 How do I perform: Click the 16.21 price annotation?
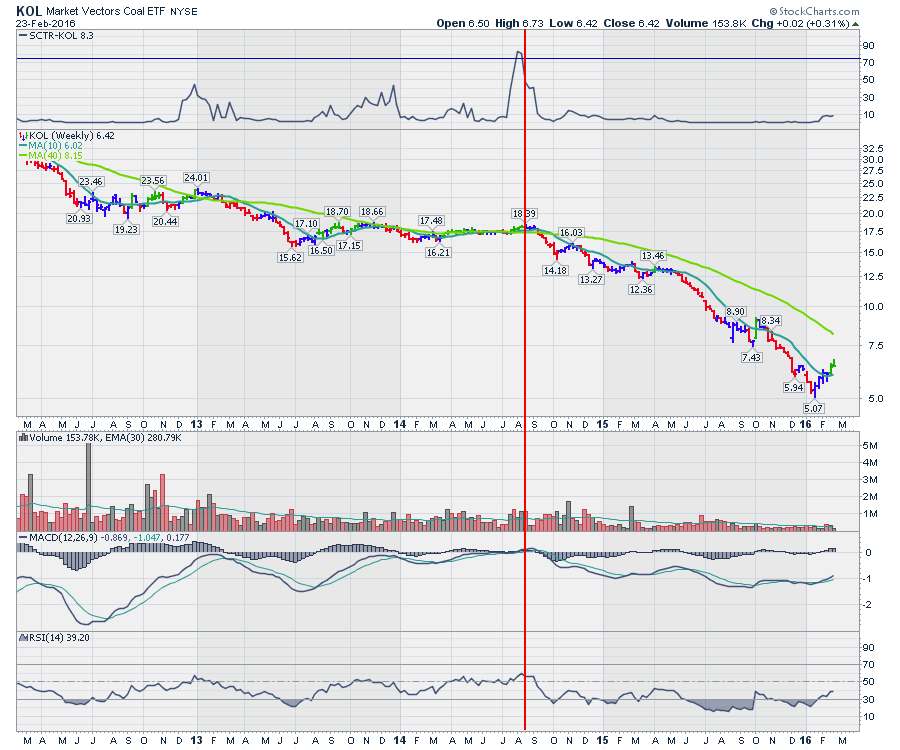tap(438, 252)
